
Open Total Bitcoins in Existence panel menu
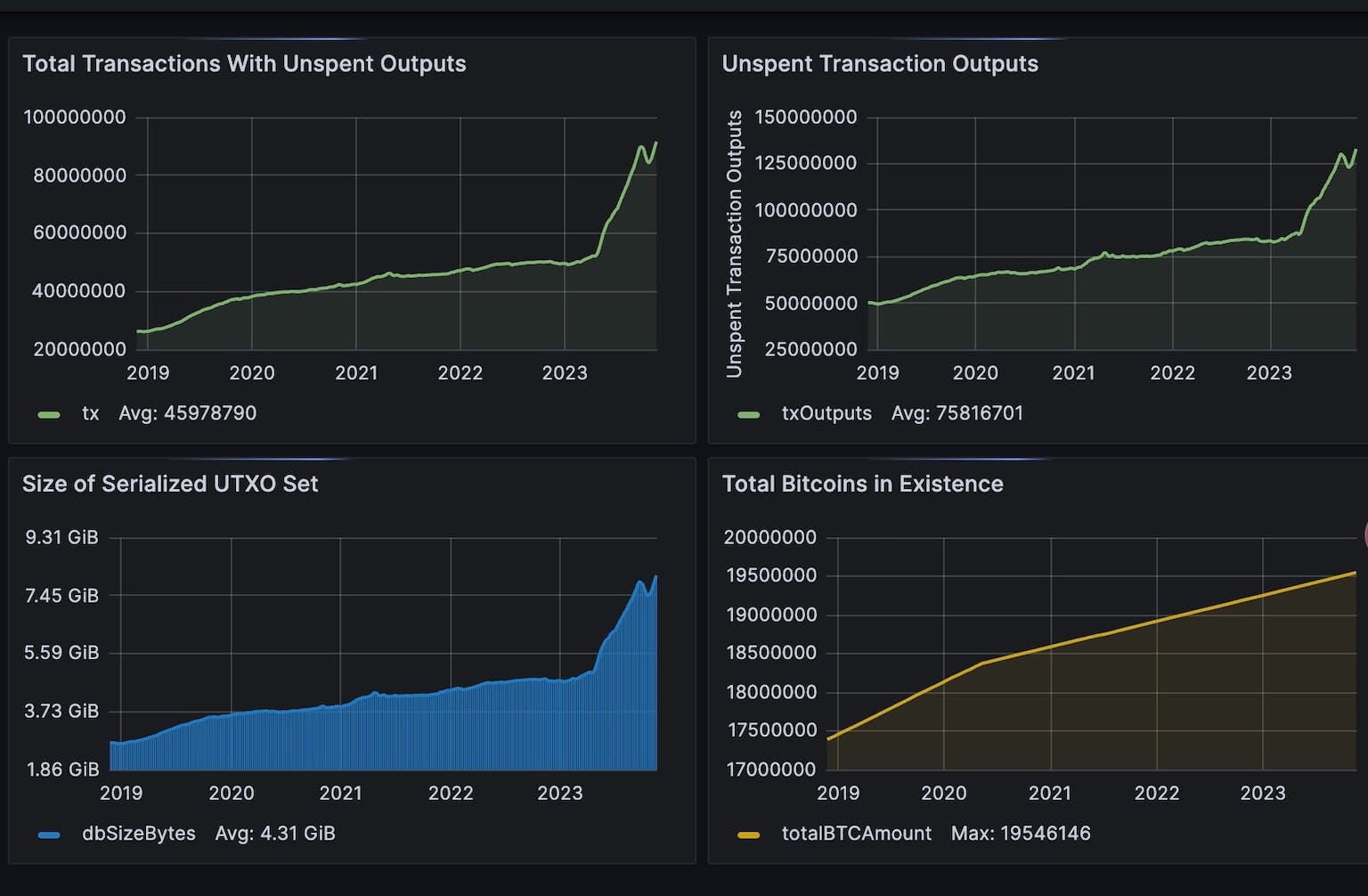862,484
